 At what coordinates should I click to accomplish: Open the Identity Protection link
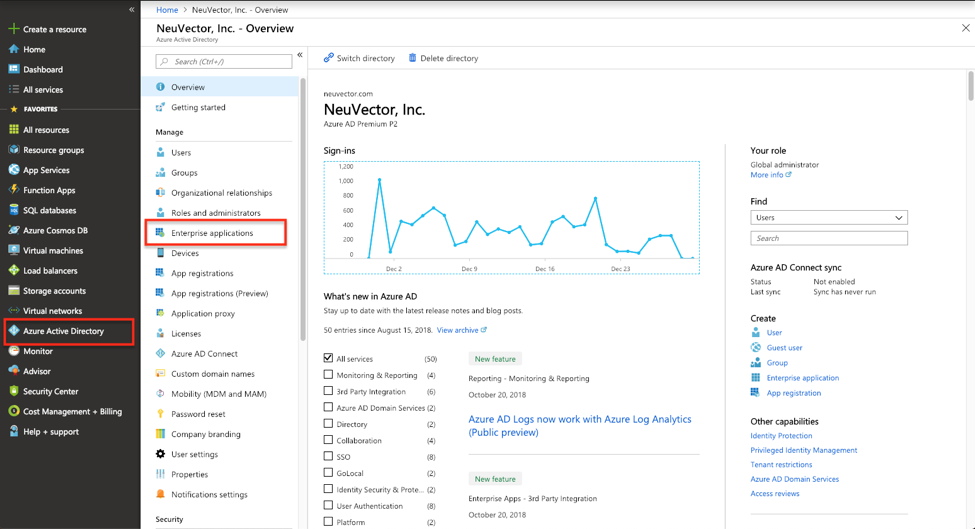coord(781,436)
